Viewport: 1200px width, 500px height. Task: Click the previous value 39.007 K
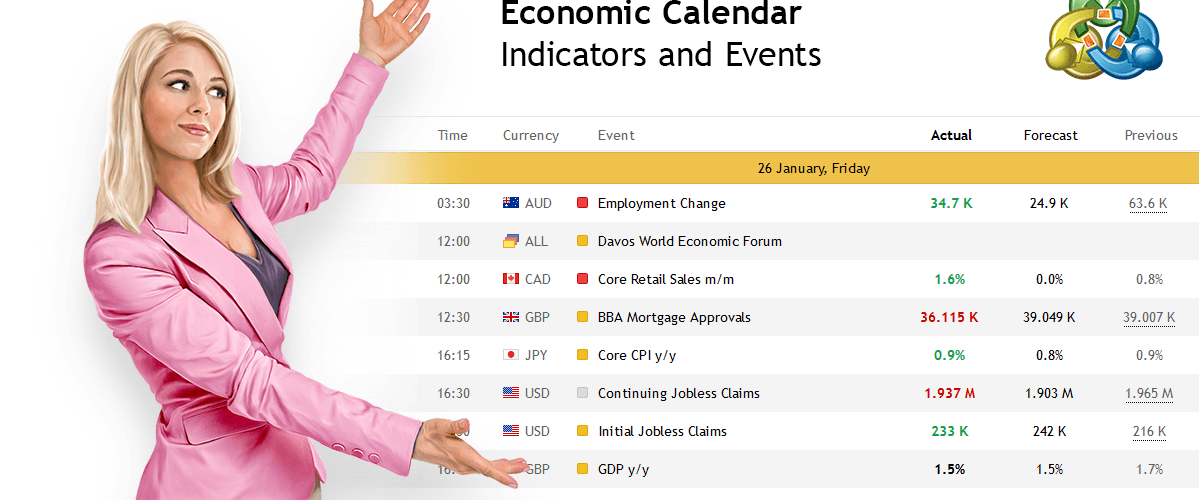tap(1149, 317)
